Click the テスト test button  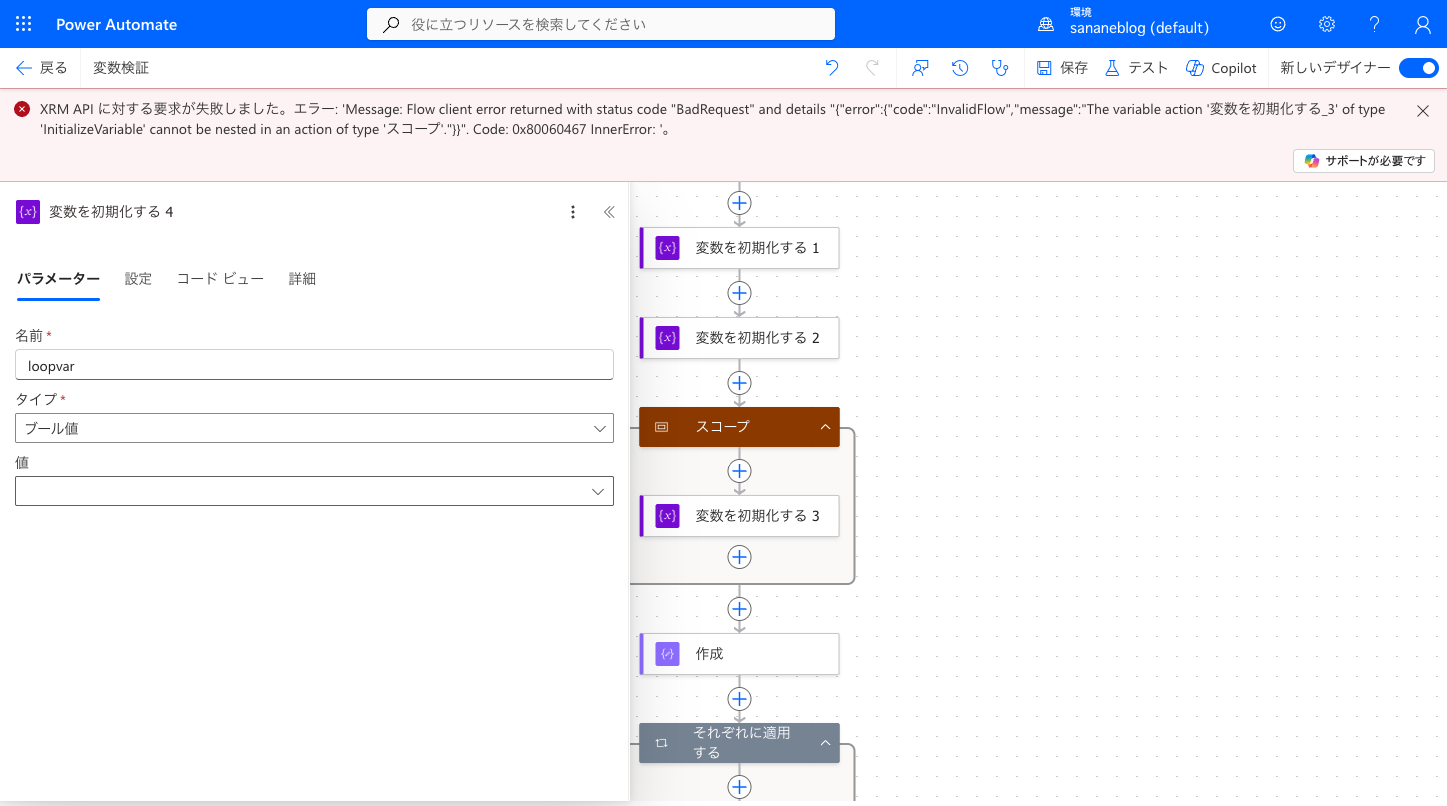1136,68
